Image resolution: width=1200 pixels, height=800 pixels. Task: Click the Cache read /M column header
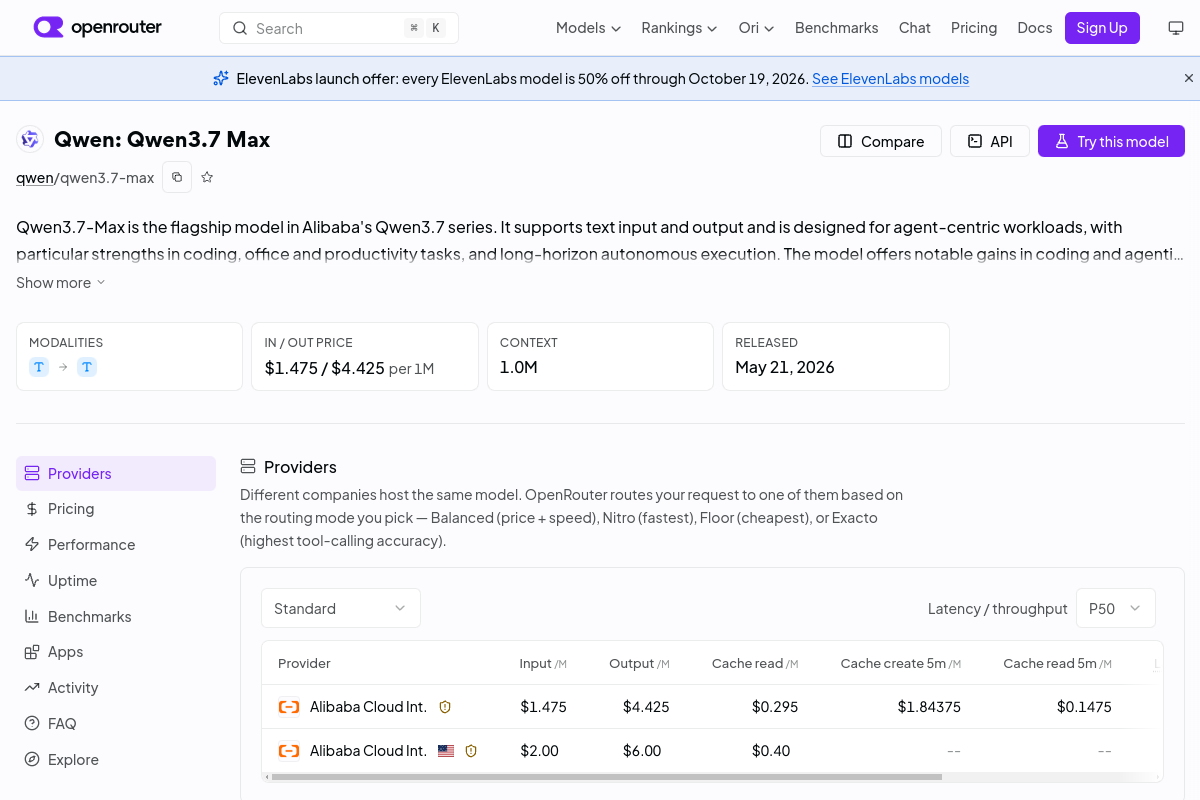755,663
